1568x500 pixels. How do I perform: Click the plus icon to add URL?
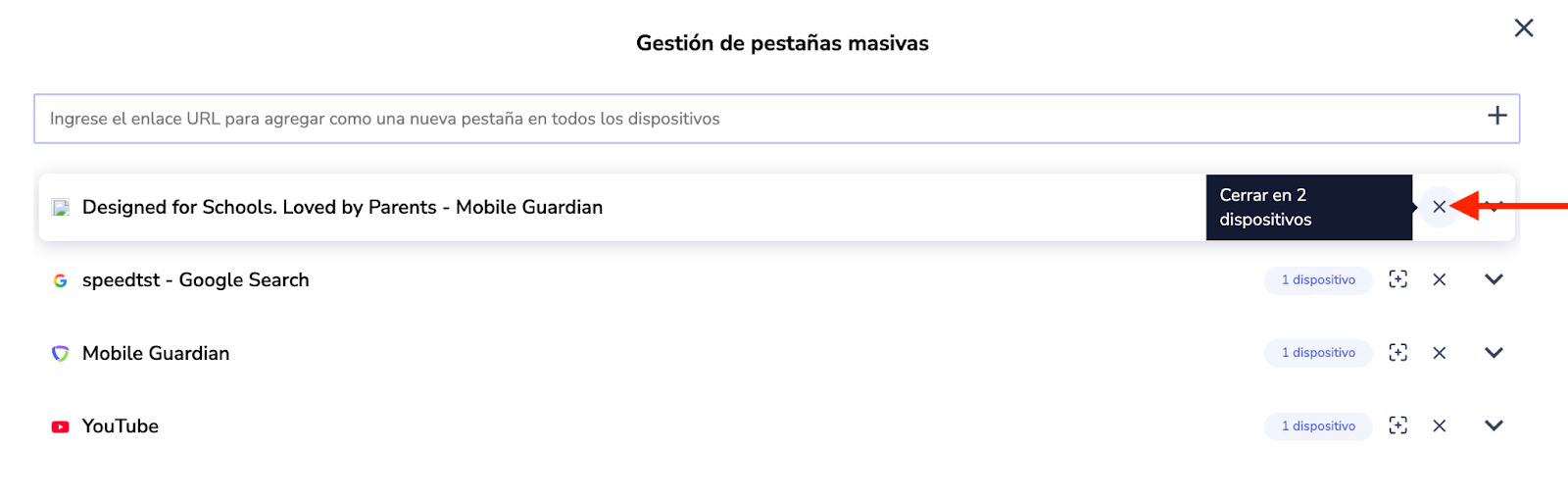(1496, 117)
